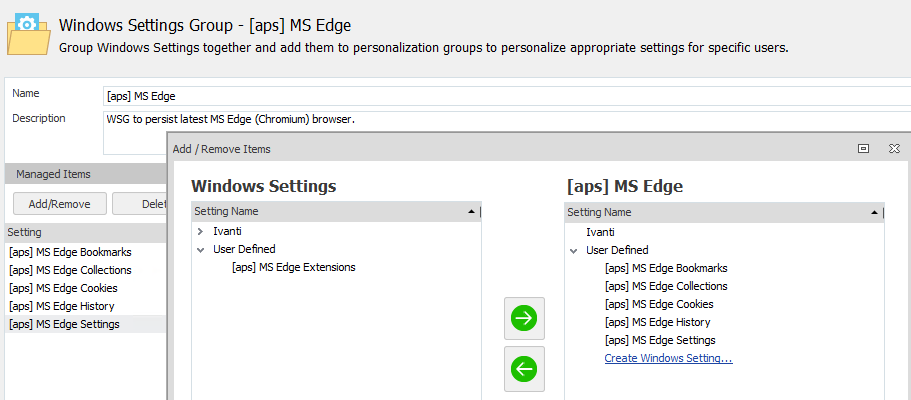Select [aps] MS Edge History in dialog tree

[x=657, y=322]
